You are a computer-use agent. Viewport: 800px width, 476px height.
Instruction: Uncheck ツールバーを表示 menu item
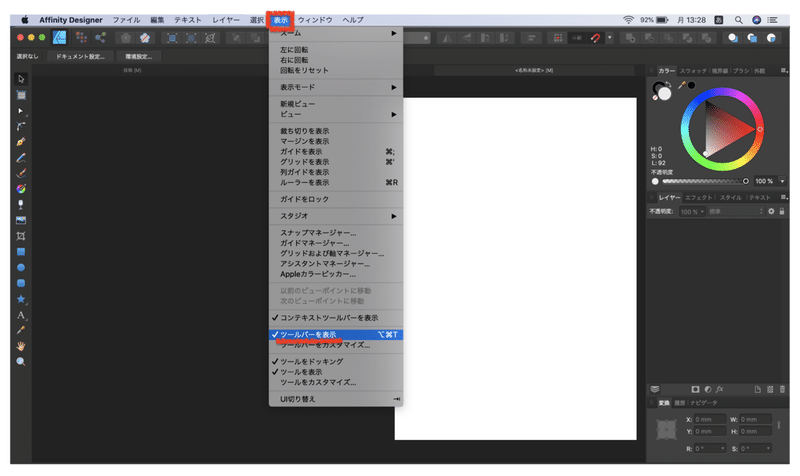tap(336, 335)
